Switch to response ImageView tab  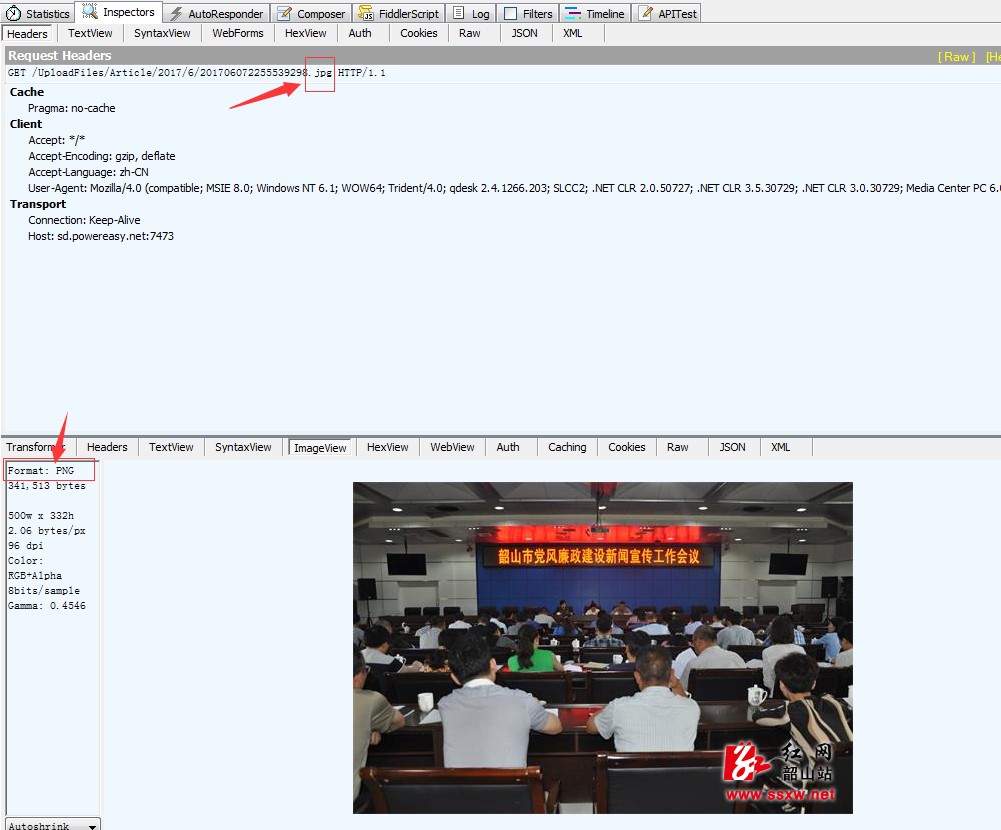coord(320,448)
